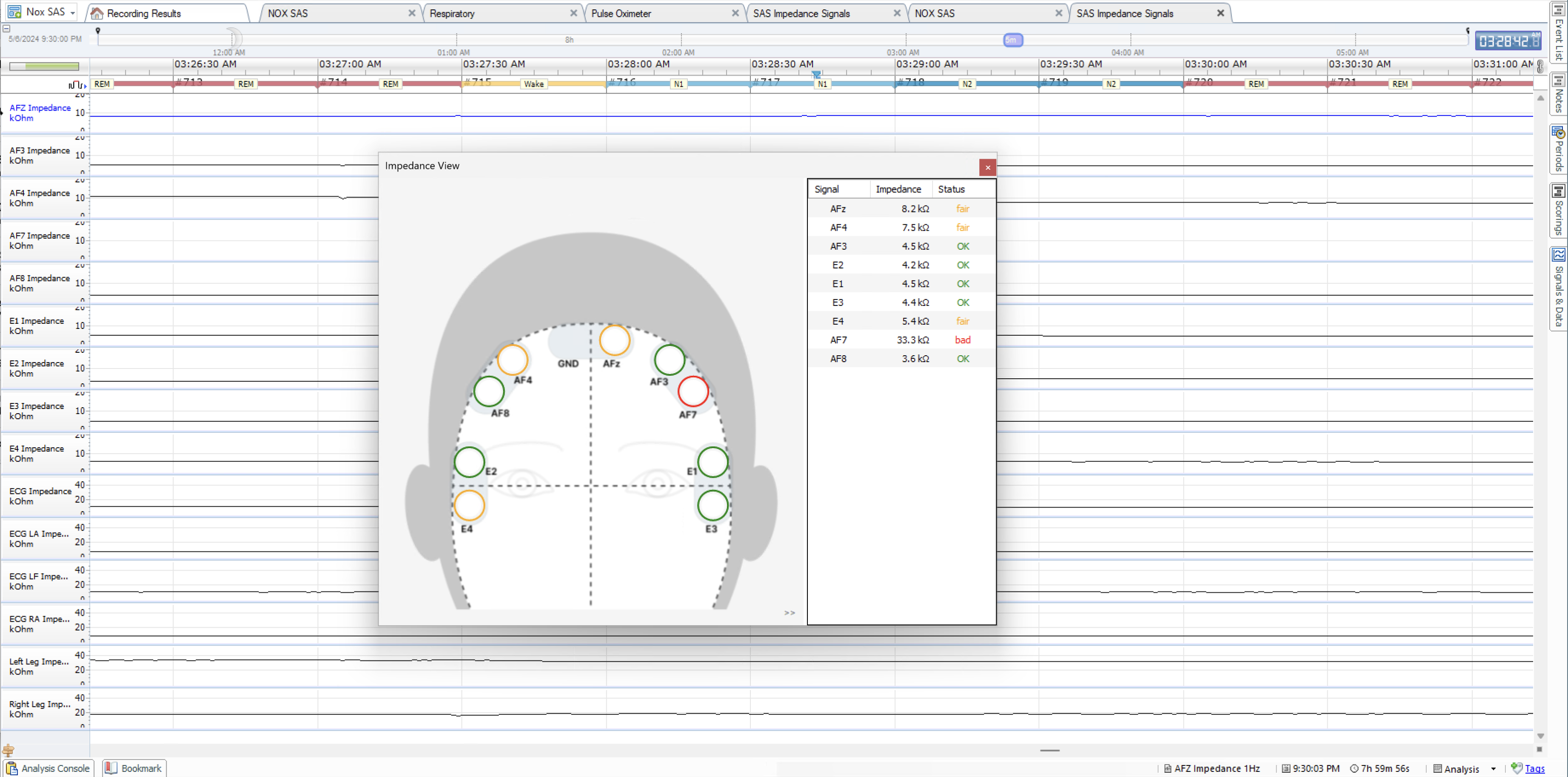Select the E4 electrode circle on the head map
Image resolution: width=1568 pixels, height=777 pixels.
(x=469, y=506)
